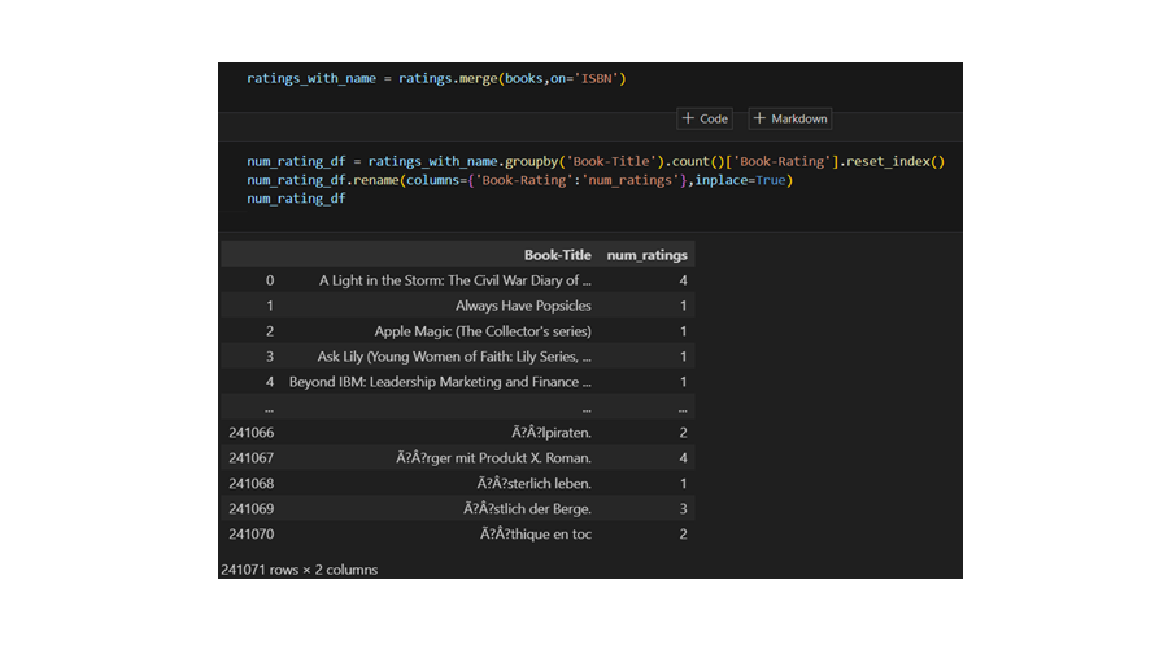1152x648 pixels.
Task: Click the 'stlich der Berge.' title cell
Action: pos(527,509)
